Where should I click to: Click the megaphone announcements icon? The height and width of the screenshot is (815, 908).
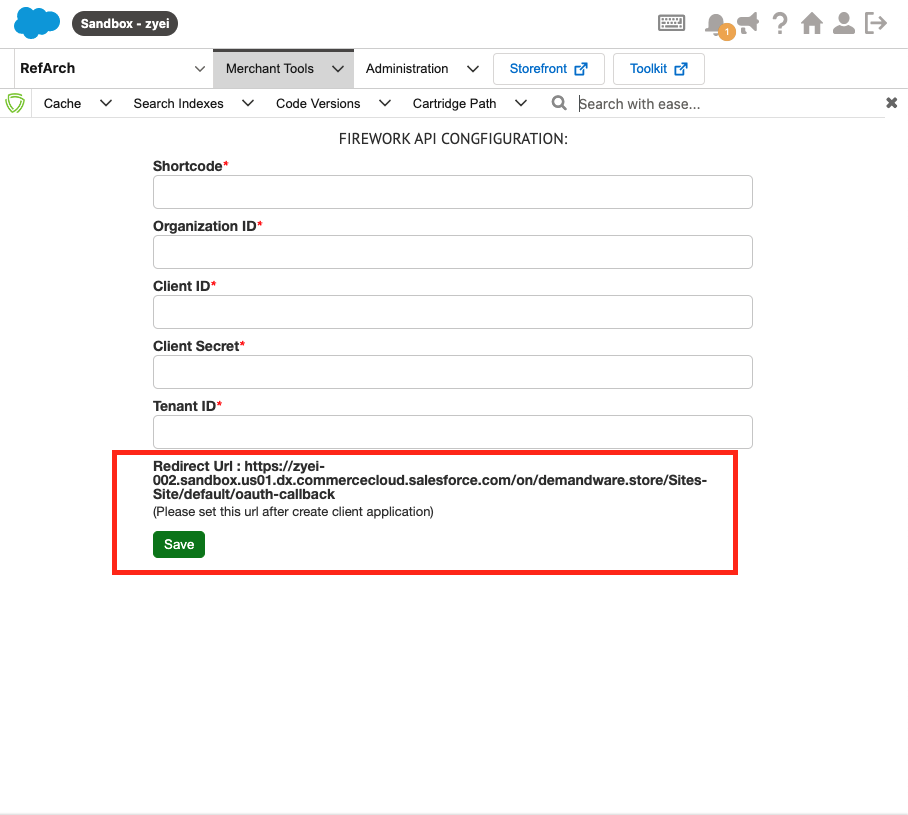coord(747,23)
